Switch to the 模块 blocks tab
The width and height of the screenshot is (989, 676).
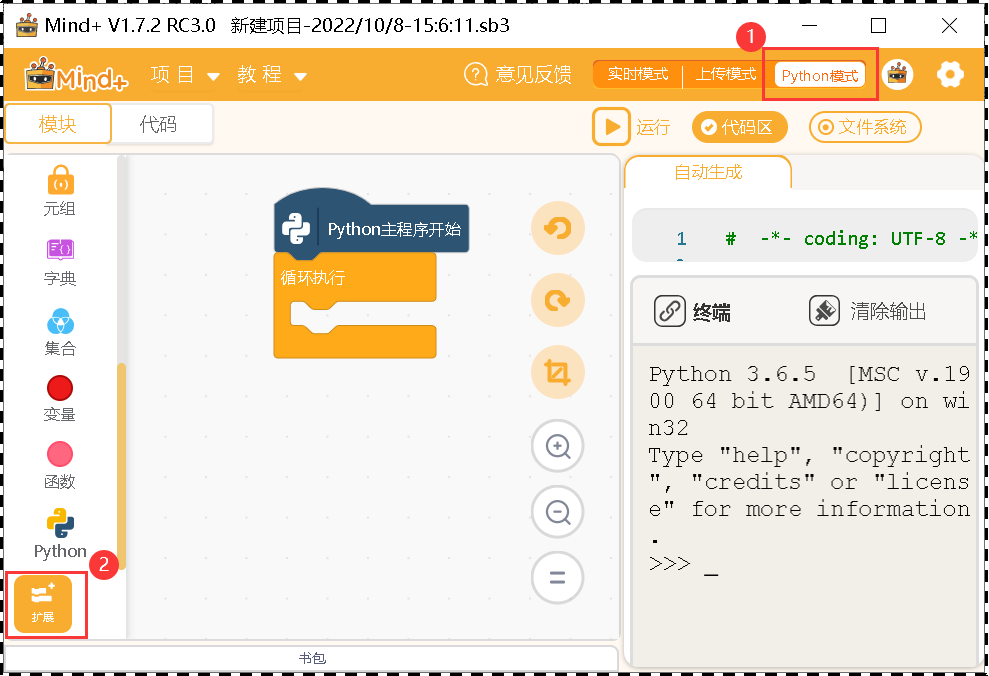58,124
